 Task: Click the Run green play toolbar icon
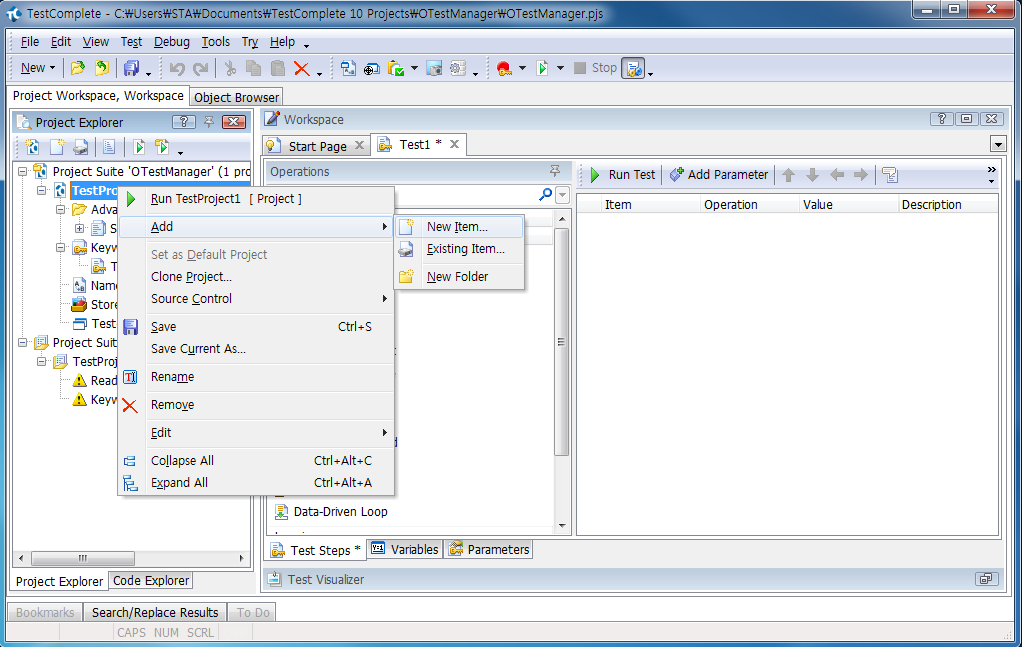(541, 68)
